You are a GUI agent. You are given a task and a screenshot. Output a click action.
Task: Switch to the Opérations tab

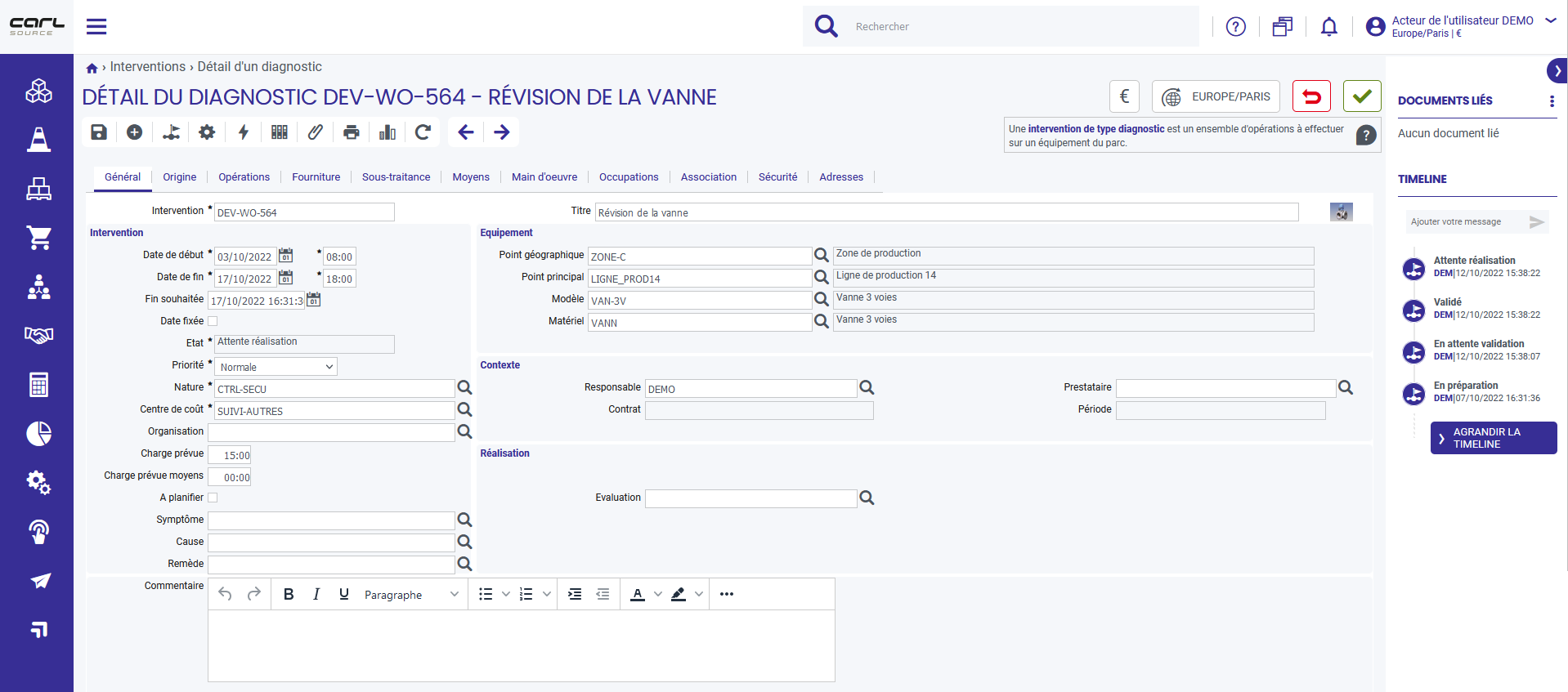244,177
